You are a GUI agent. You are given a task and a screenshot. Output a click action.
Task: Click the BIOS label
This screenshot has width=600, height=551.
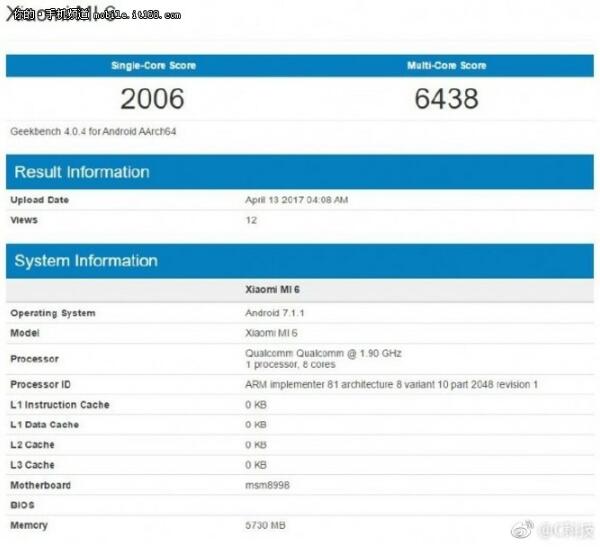(22, 505)
